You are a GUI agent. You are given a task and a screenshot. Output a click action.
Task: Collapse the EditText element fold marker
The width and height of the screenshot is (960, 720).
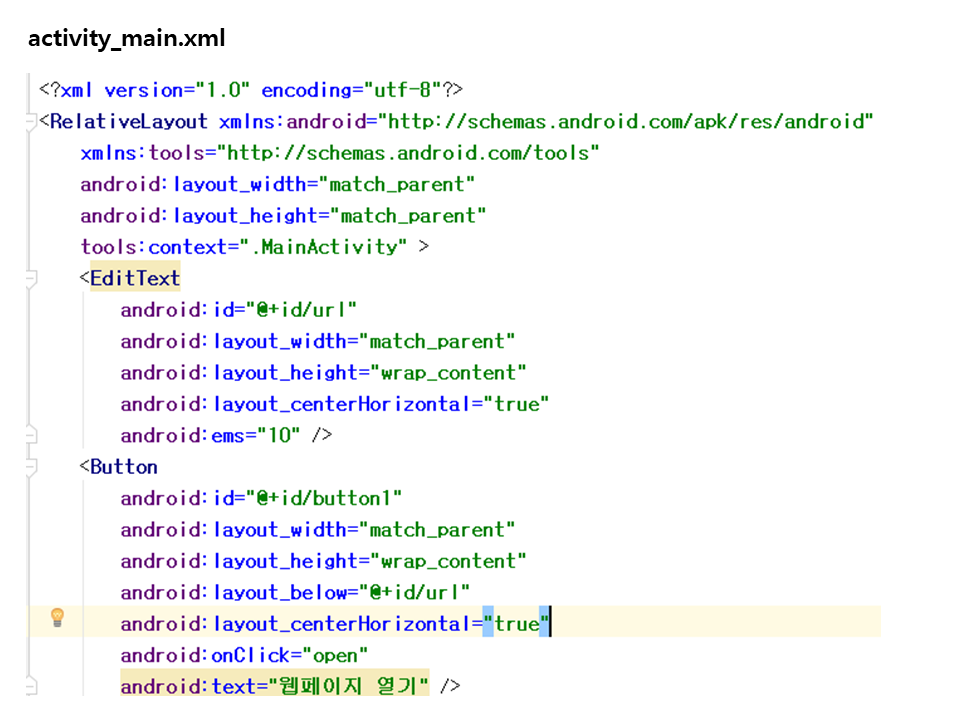(31, 278)
